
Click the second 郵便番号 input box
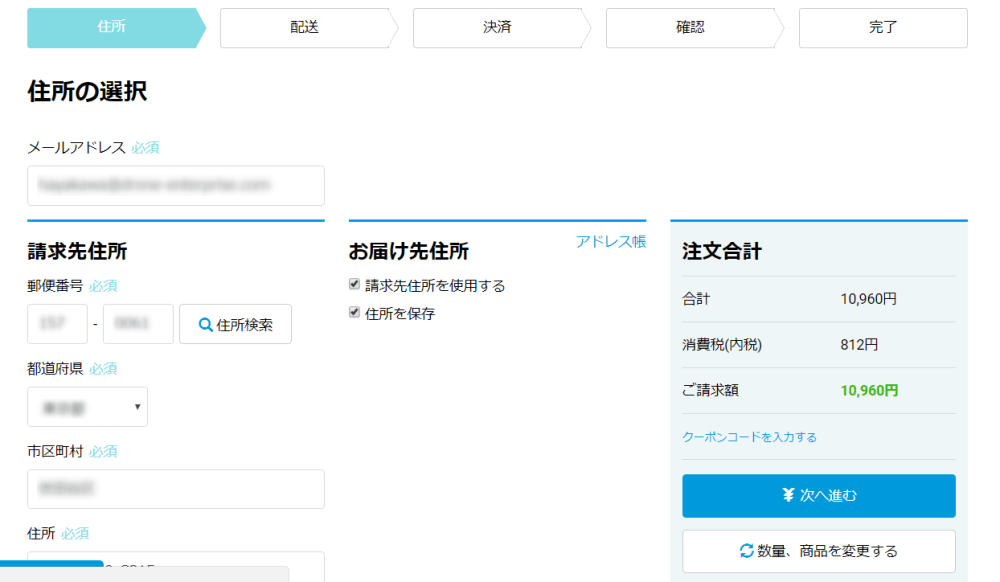click(138, 324)
